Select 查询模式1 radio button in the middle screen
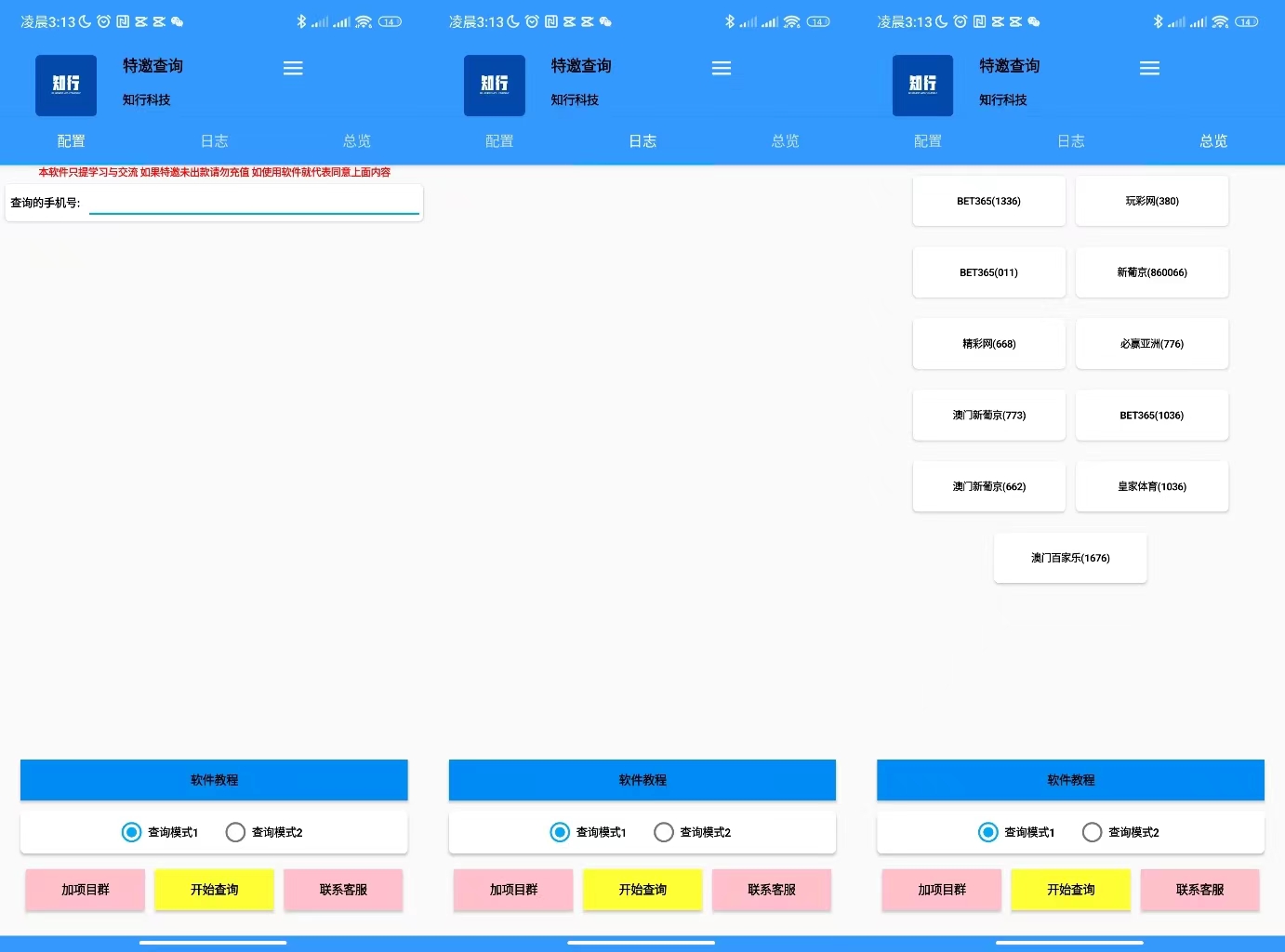1285x952 pixels. tap(560, 832)
